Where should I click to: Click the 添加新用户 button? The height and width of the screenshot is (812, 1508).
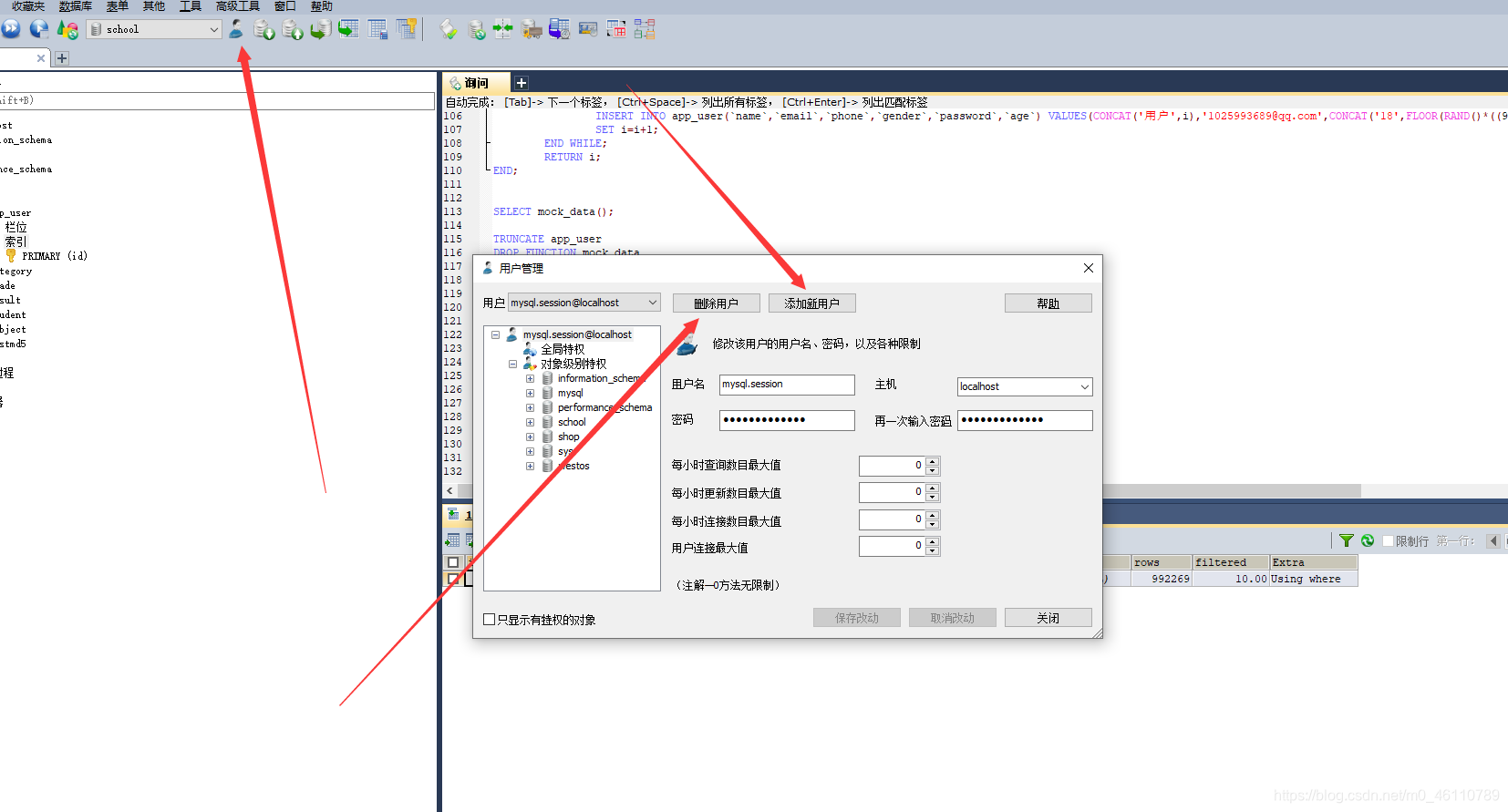point(811,303)
